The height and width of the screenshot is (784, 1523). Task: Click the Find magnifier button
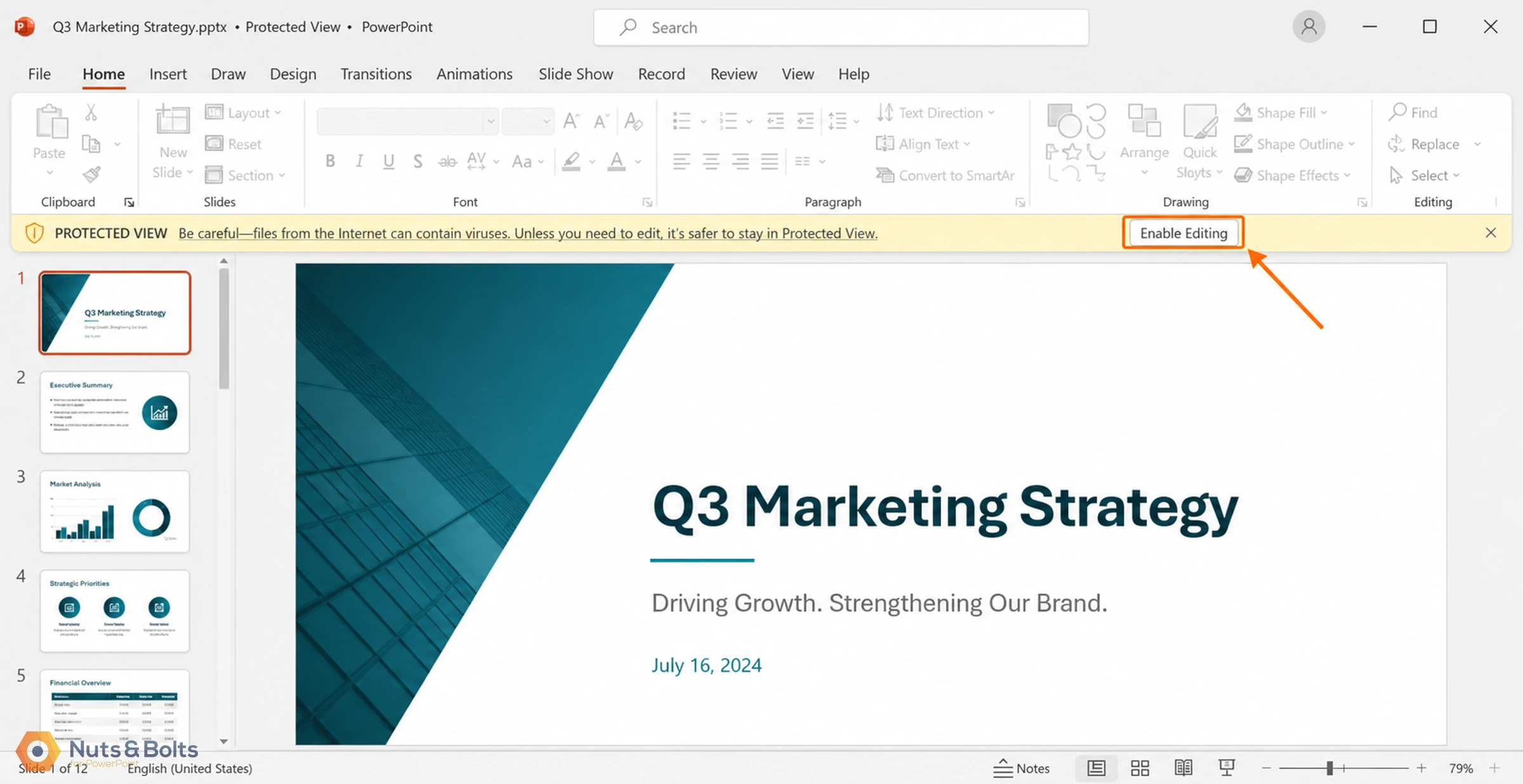[x=1413, y=112]
